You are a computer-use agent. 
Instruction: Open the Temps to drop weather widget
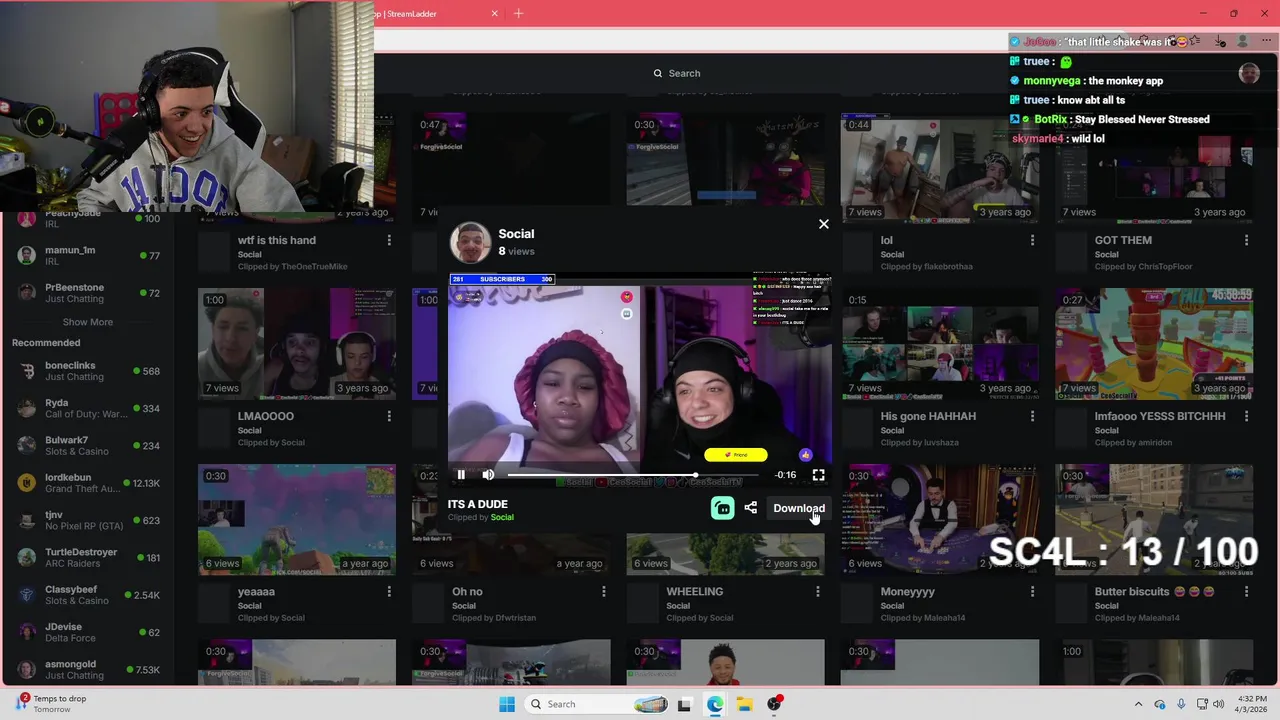(50, 704)
